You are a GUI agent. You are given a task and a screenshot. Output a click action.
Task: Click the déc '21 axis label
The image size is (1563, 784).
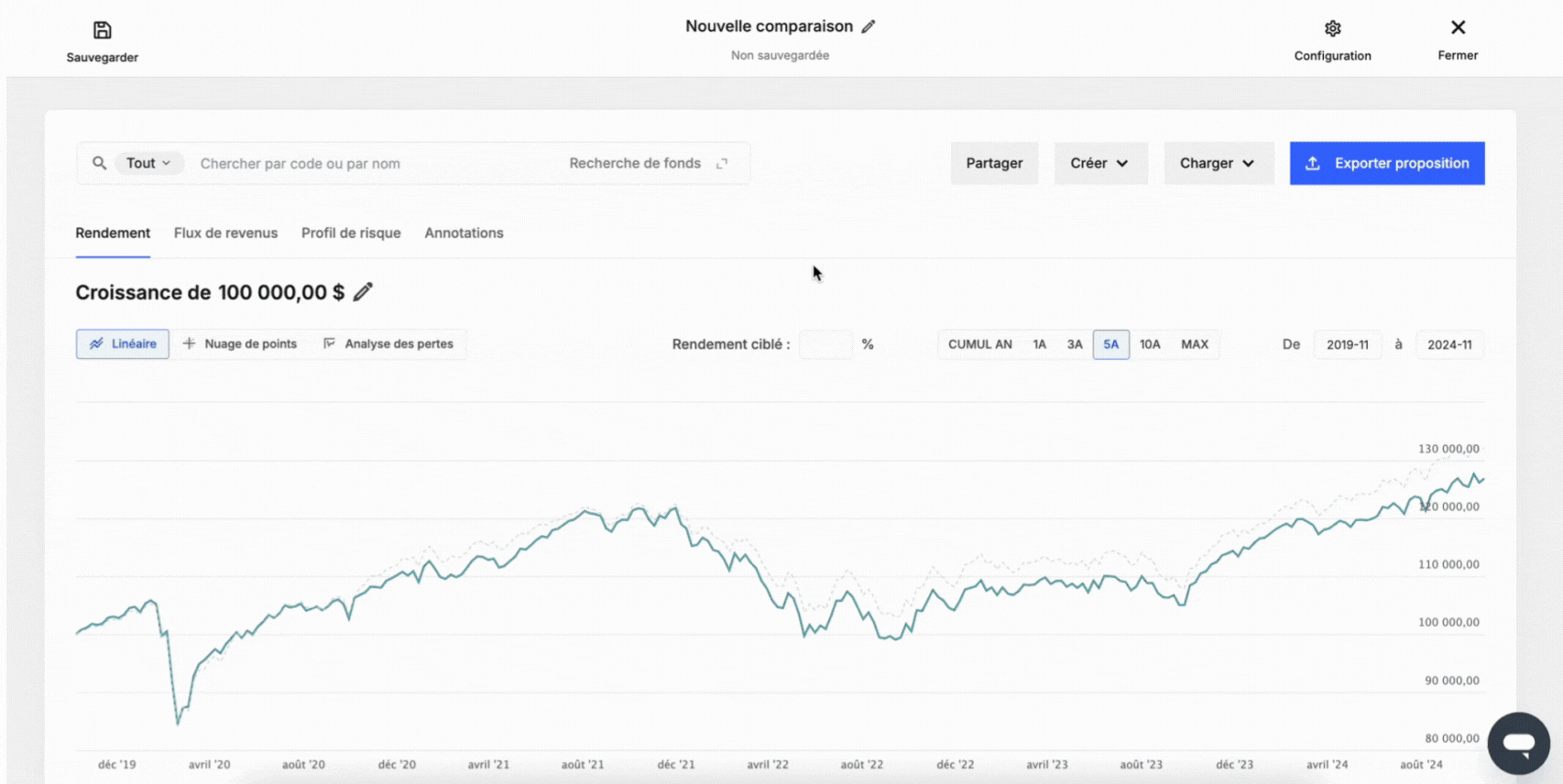676,765
